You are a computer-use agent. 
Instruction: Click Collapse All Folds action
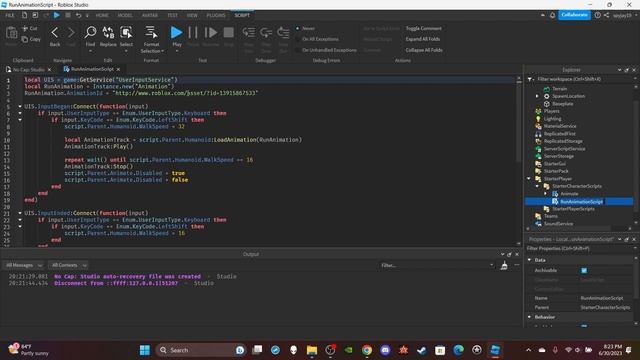tap(424, 50)
